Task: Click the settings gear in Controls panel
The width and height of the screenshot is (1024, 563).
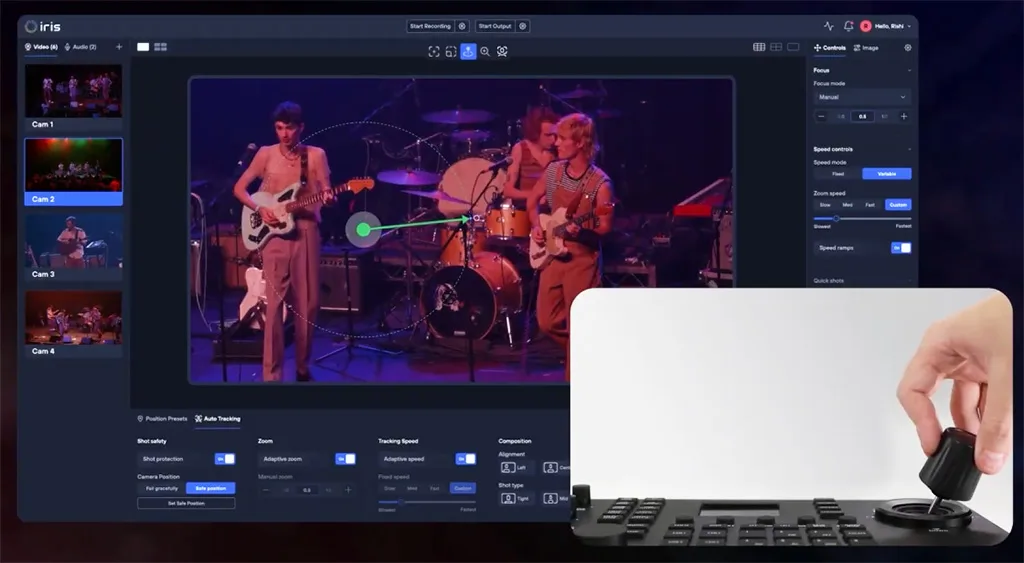Action: [x=908, y=47]
